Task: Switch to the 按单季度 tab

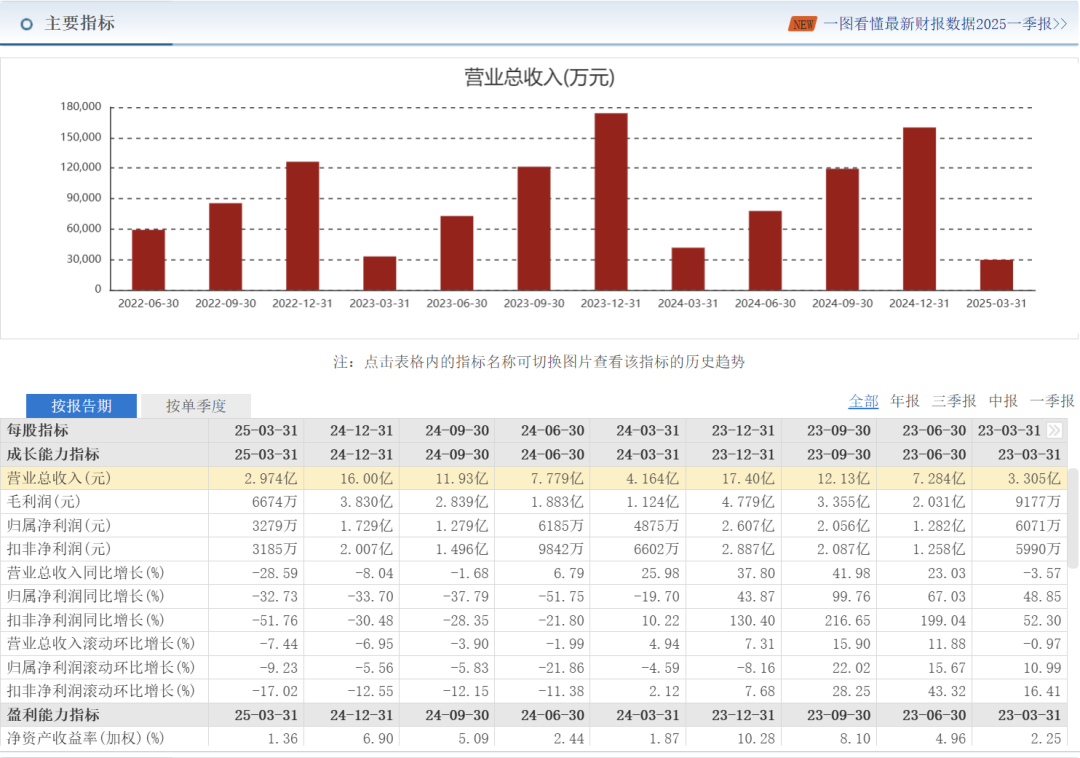Action: click(196, 406)
